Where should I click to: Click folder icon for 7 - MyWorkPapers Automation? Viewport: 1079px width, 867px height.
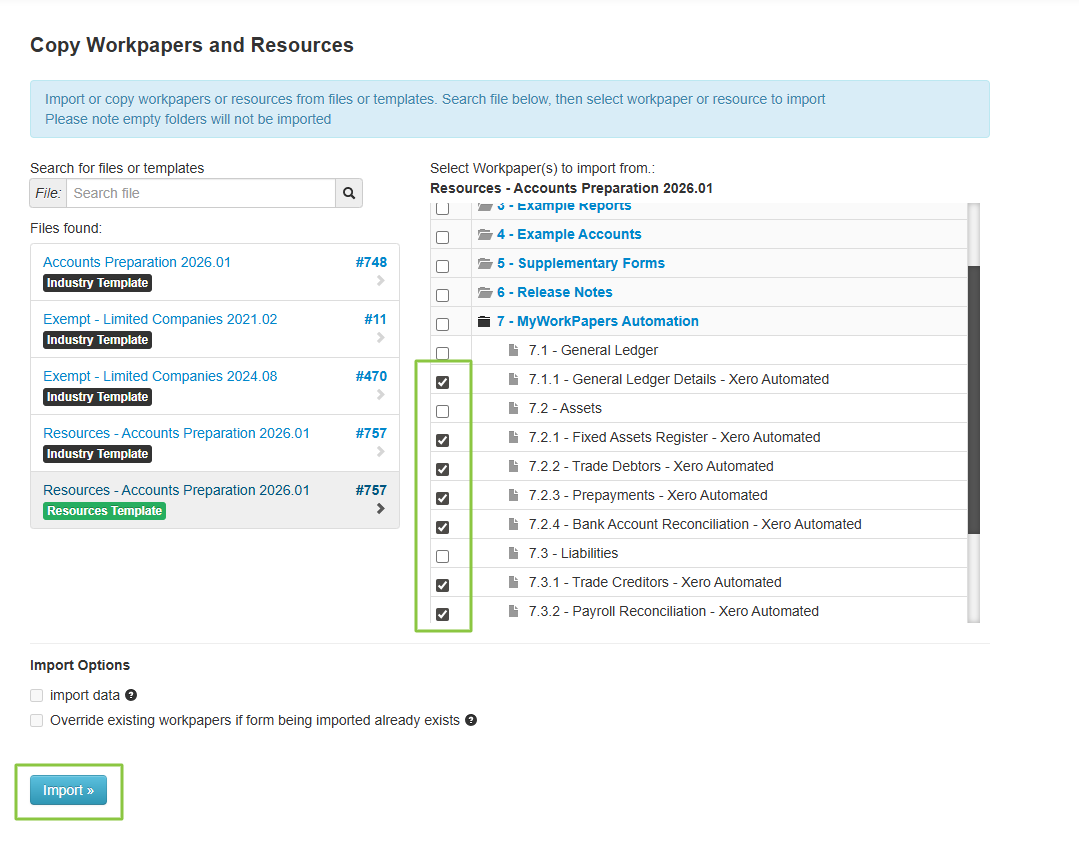pyautogui.click(x=485, y=322)
